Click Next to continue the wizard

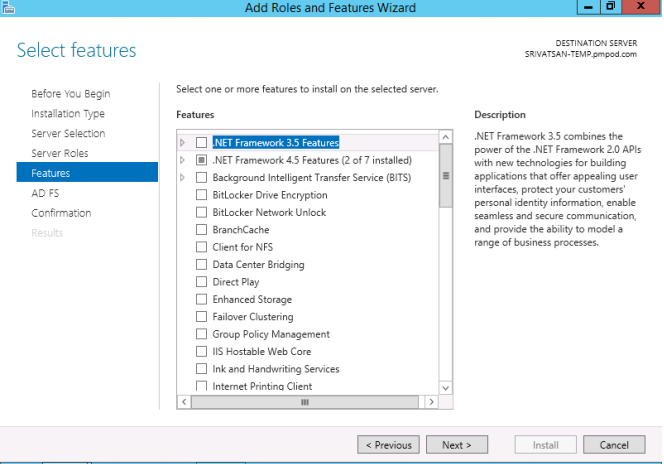coord(457,445)
